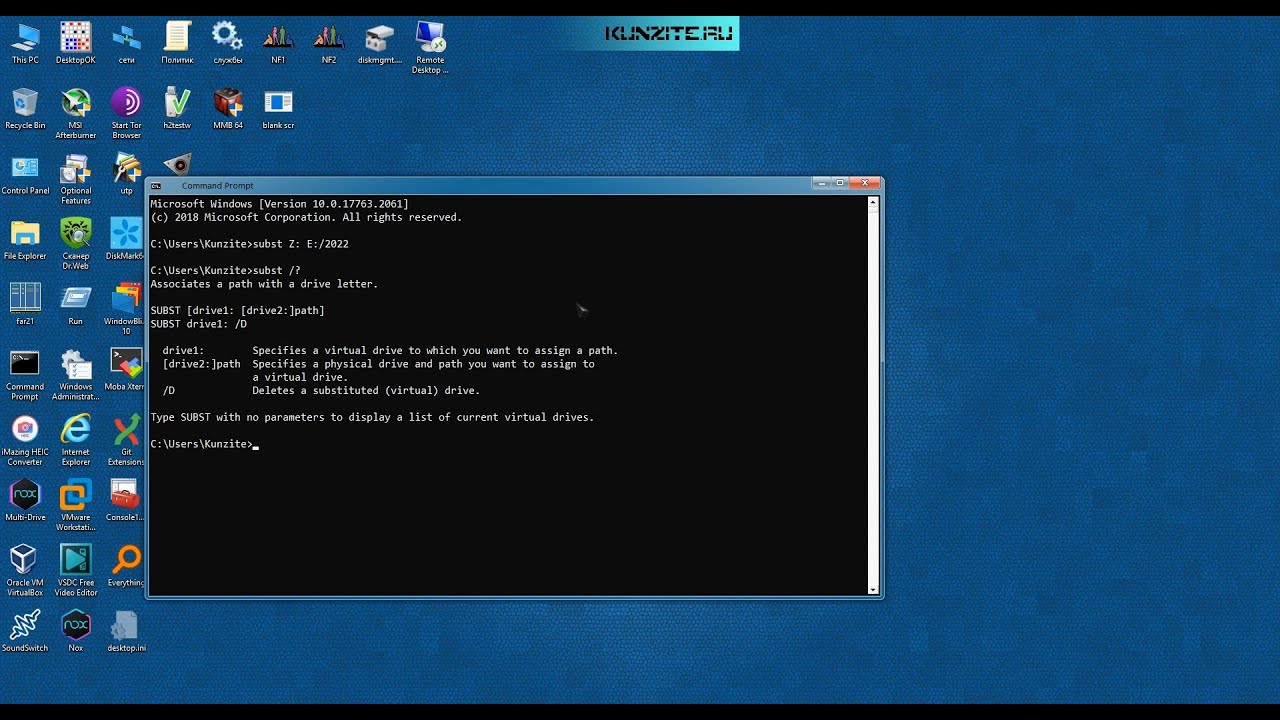Launch Internet Explorer desktop icon
1280x720 pixels.
coord(76,440)
